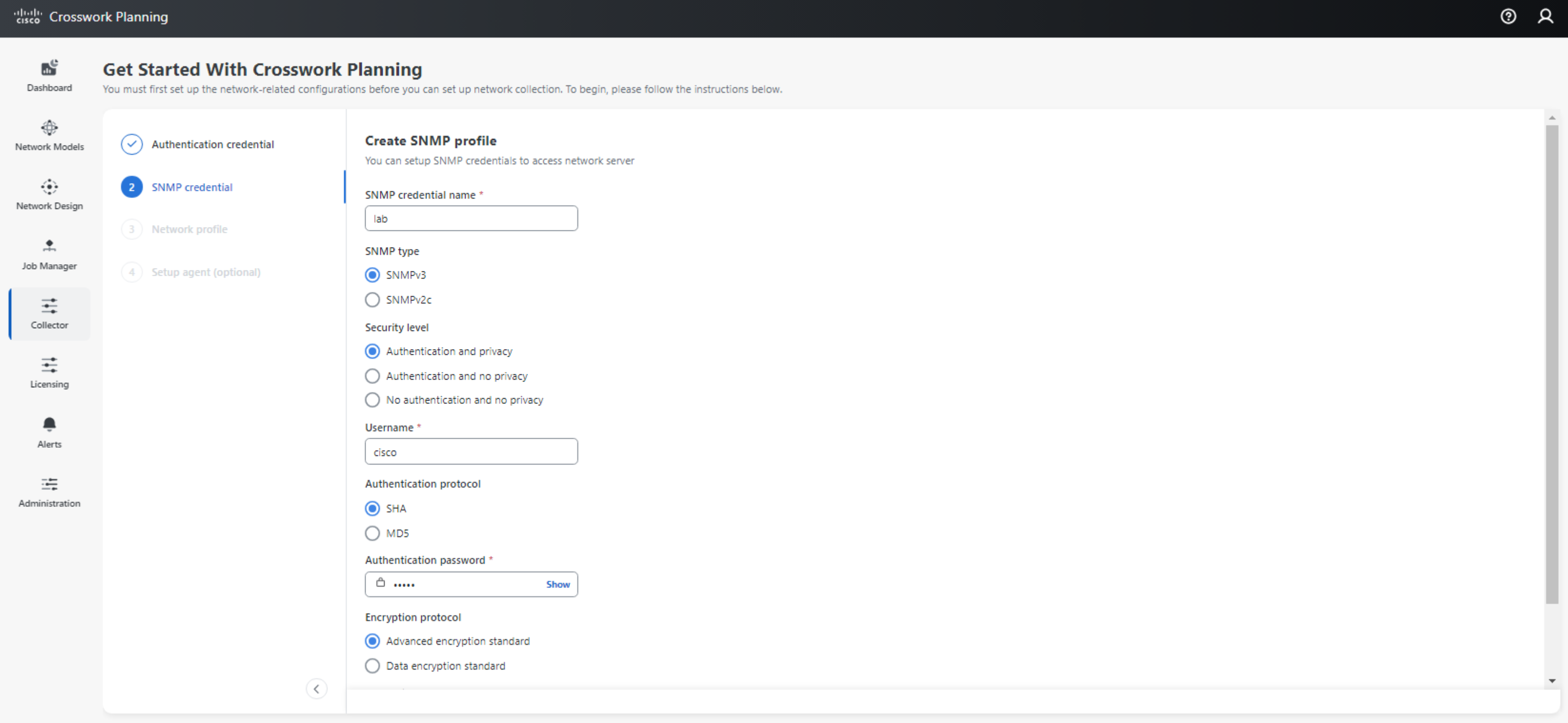Go to Authentication credential step

213,145
